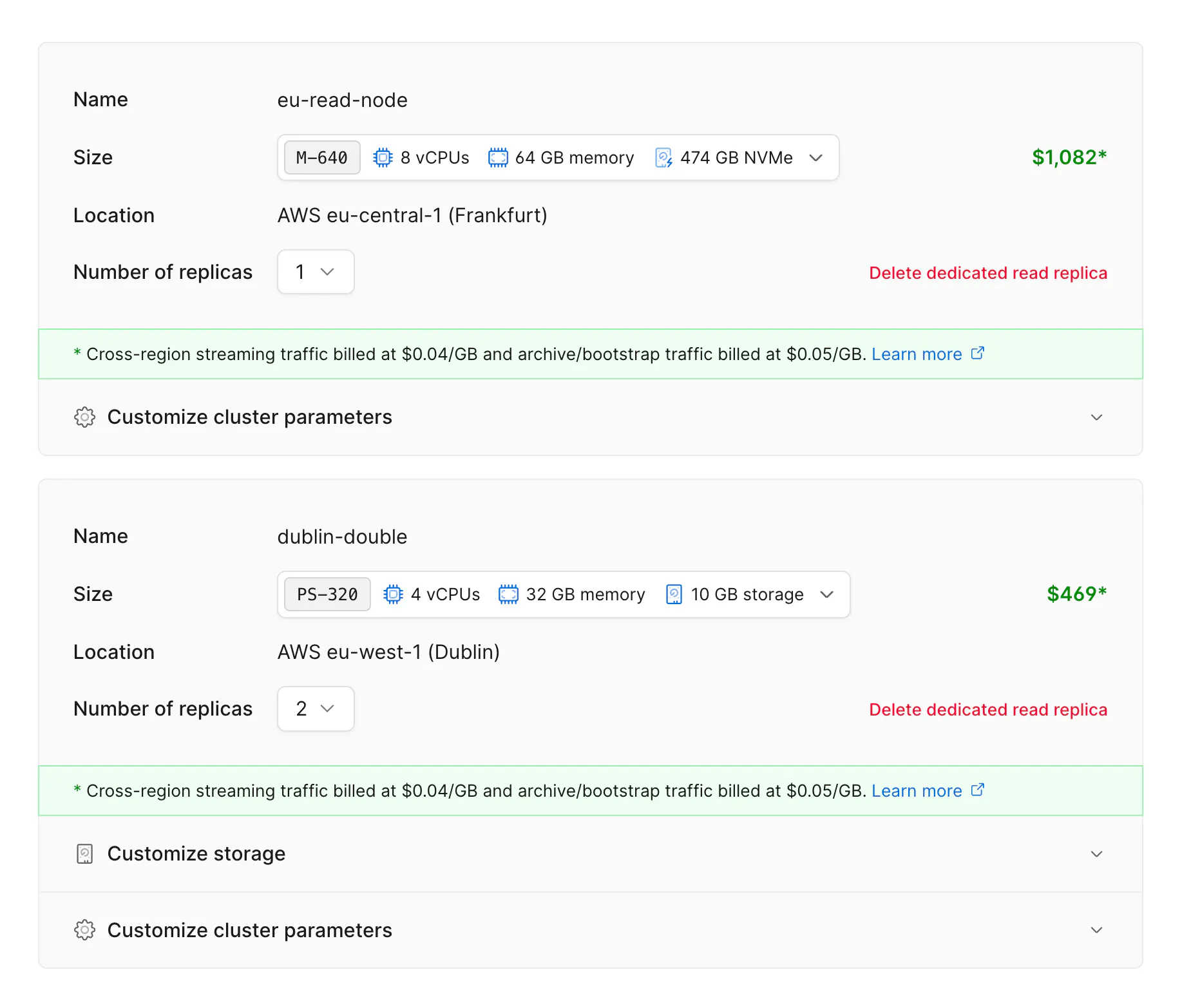Open Learn more in the Dublin billing notice
The width and height of the screenshot is (1182, 1008).
[x=917, y=791]
